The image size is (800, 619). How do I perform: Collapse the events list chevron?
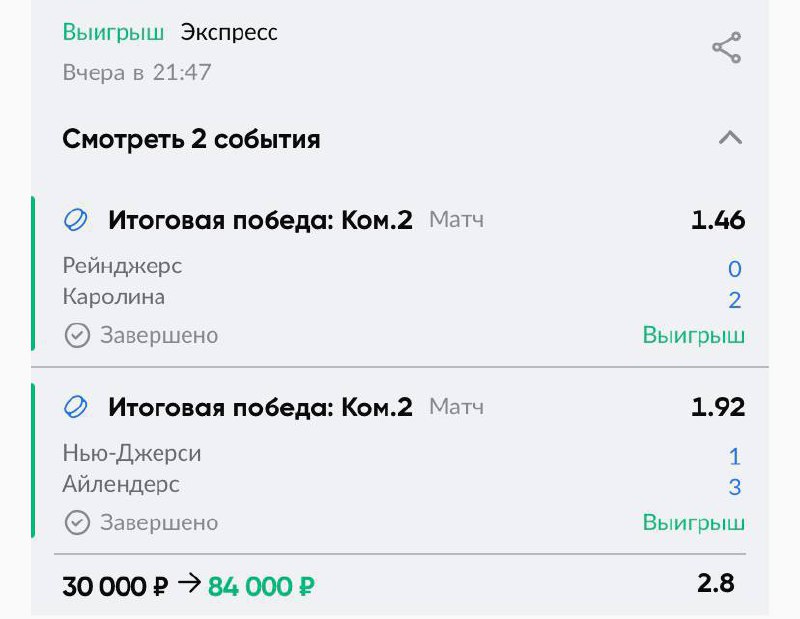point(730,138)
